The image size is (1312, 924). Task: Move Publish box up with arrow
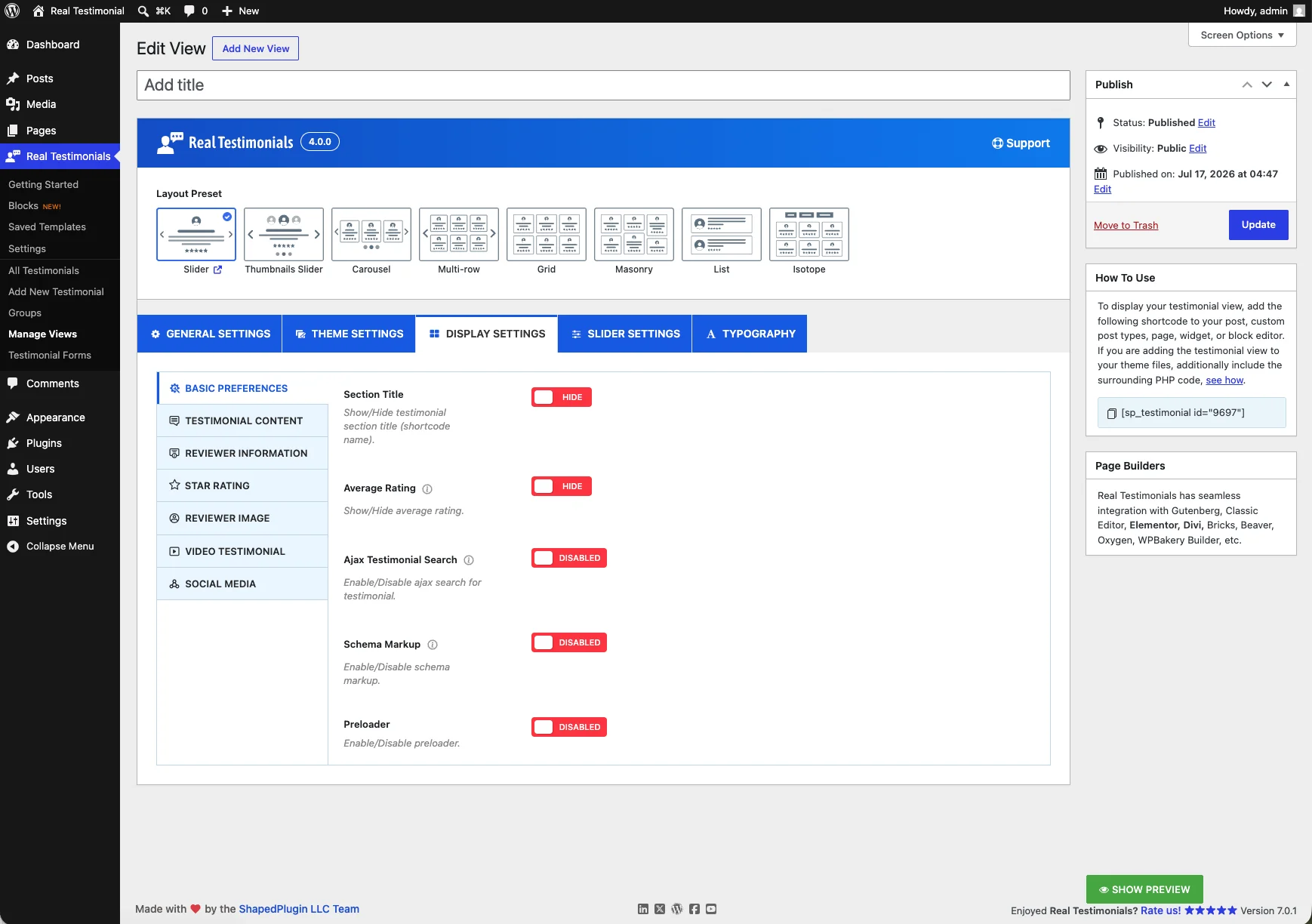tap(1247, 85)
